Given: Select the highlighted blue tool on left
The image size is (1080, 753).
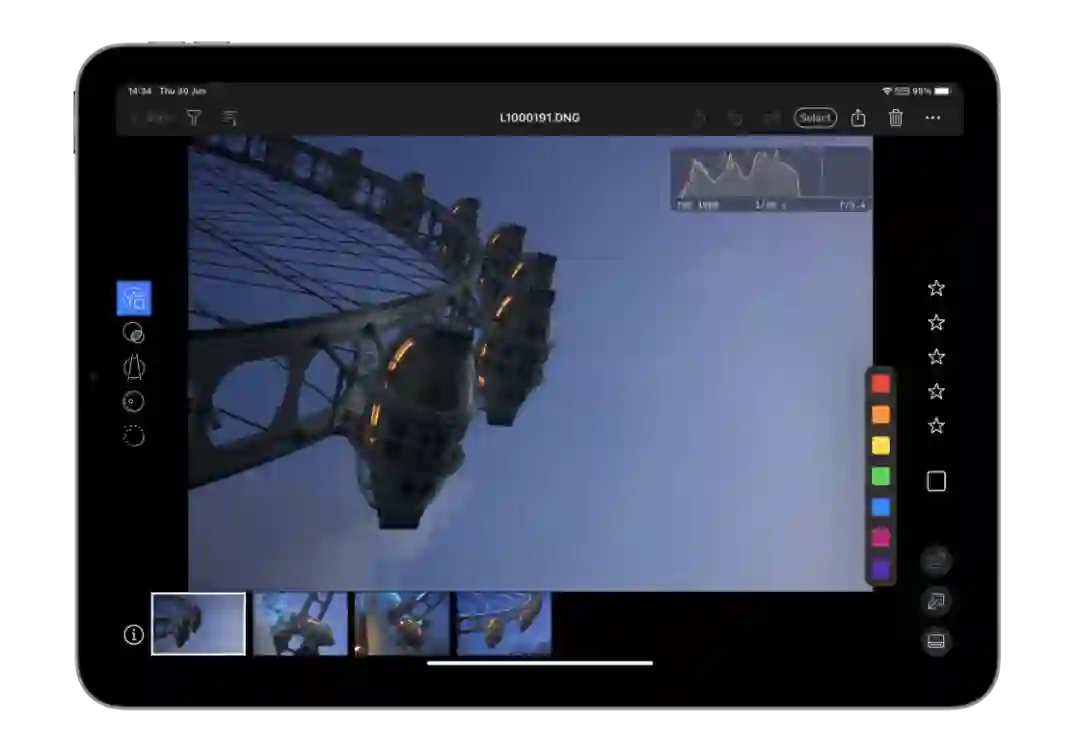Looking at the screenshot, I should [x=134, y=298].
